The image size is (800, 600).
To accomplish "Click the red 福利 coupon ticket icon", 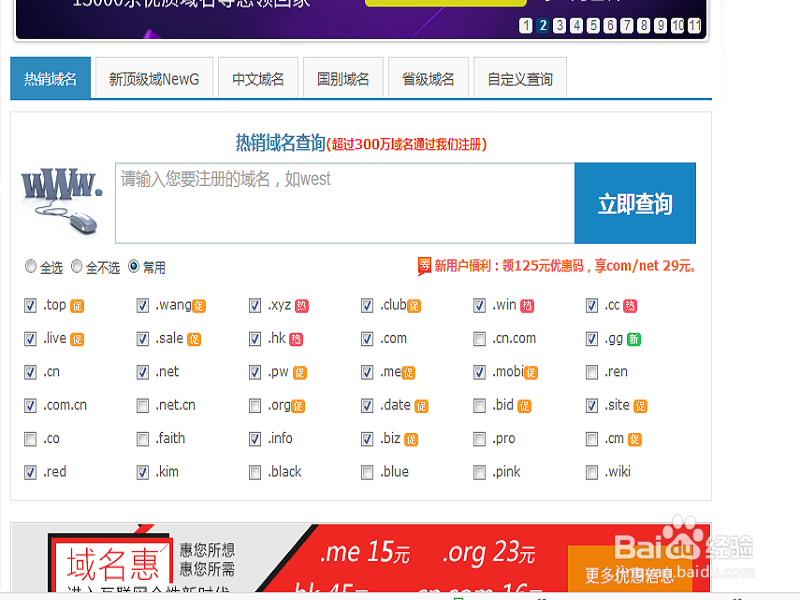I will pos(424,265).
